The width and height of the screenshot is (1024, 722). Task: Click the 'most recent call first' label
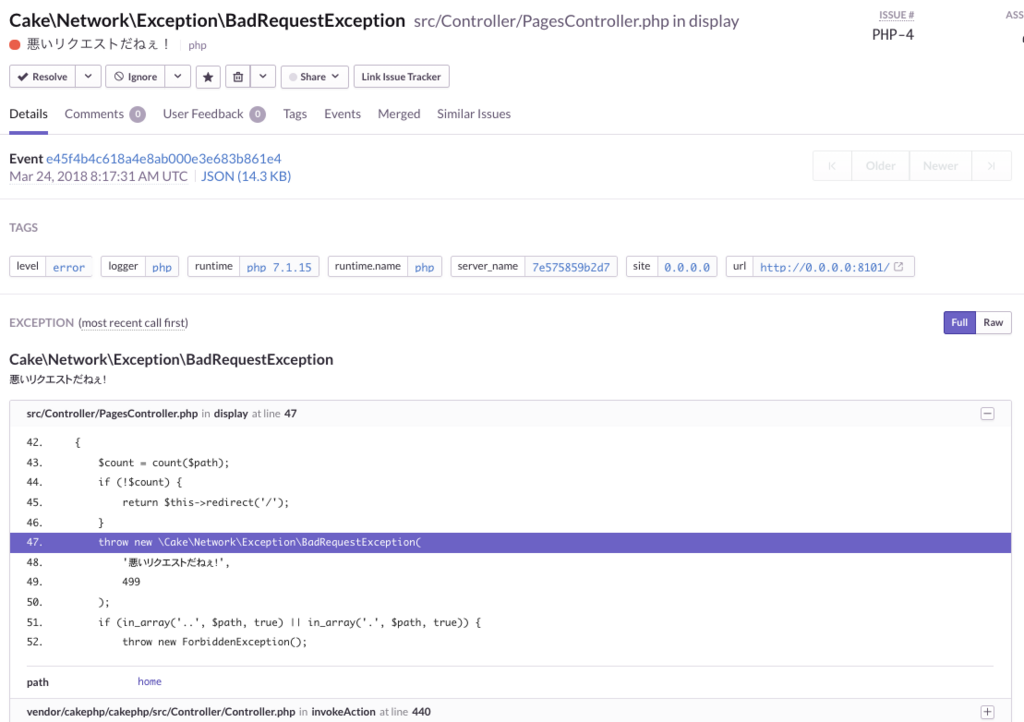coord(133,322)
